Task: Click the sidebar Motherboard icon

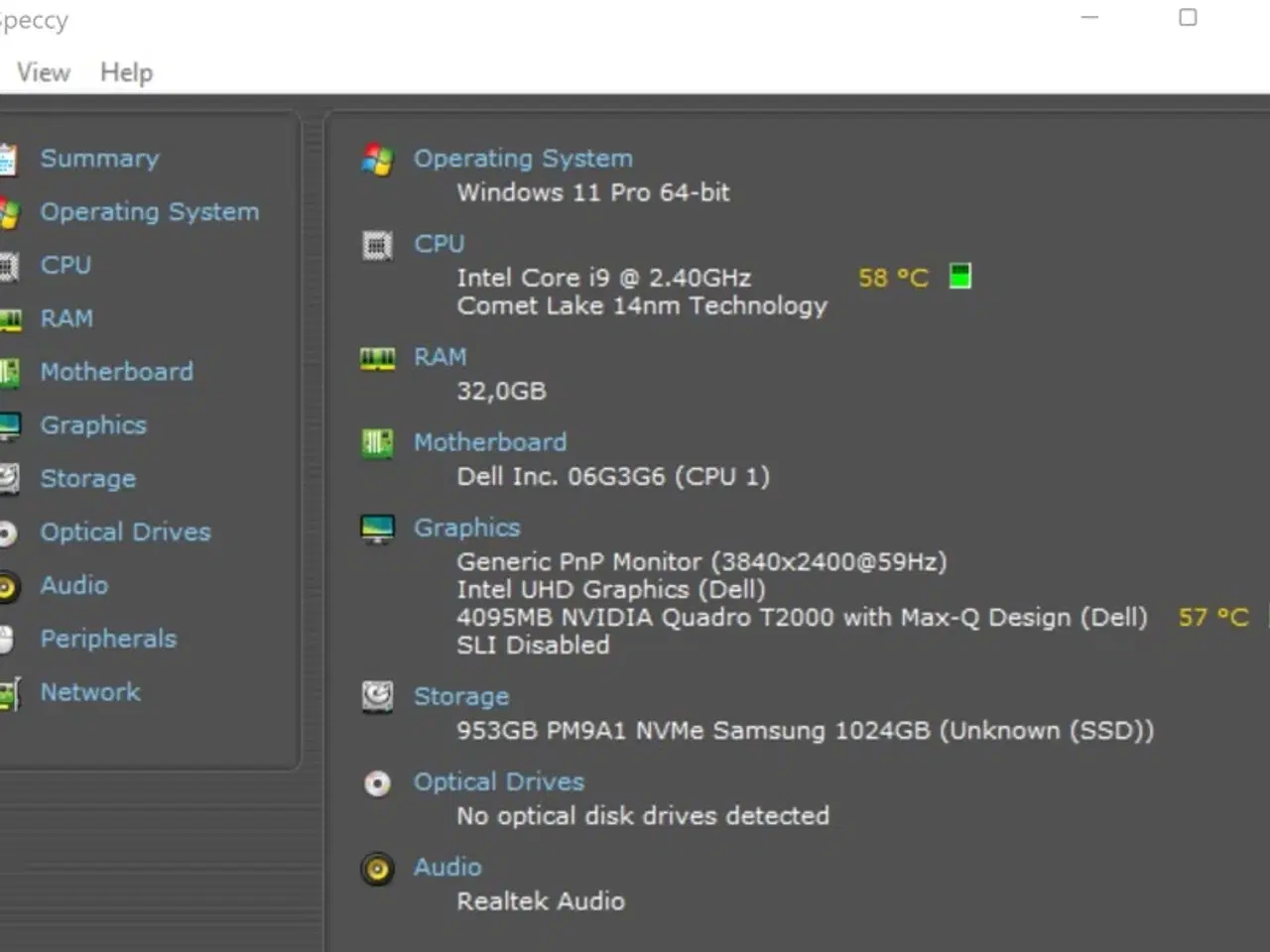Action: [8, 373]
